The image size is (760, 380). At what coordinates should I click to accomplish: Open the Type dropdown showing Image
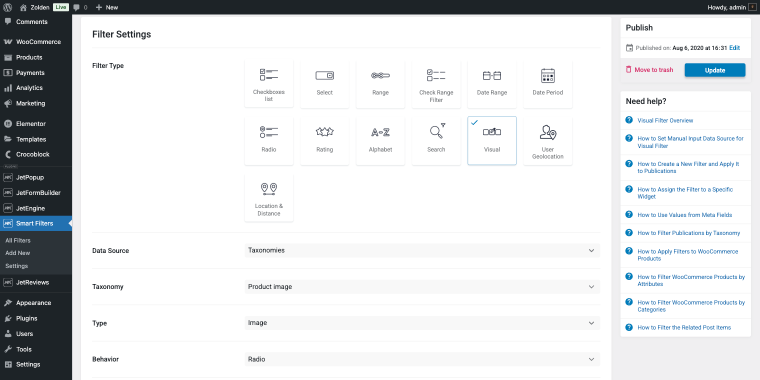(x=422, y=323)
